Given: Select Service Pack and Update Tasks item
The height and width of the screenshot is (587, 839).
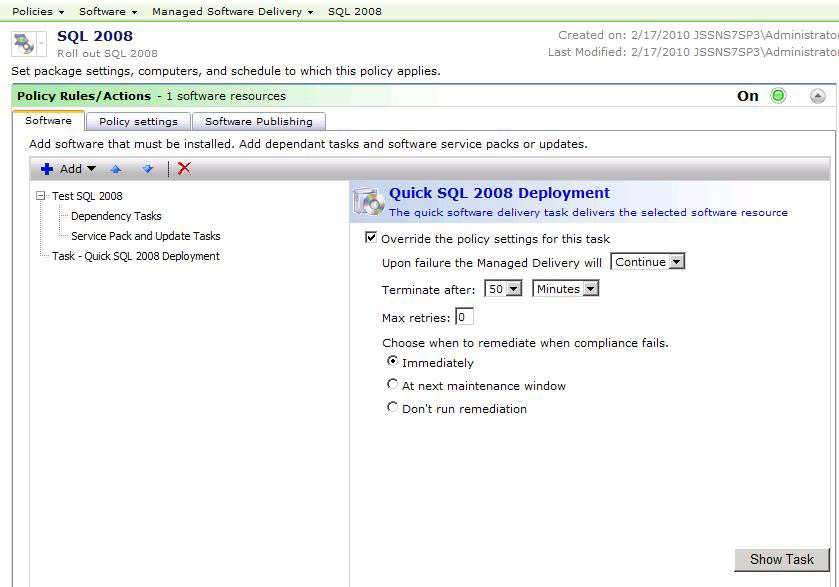Looking at the screenshot, I should (146, 236).
